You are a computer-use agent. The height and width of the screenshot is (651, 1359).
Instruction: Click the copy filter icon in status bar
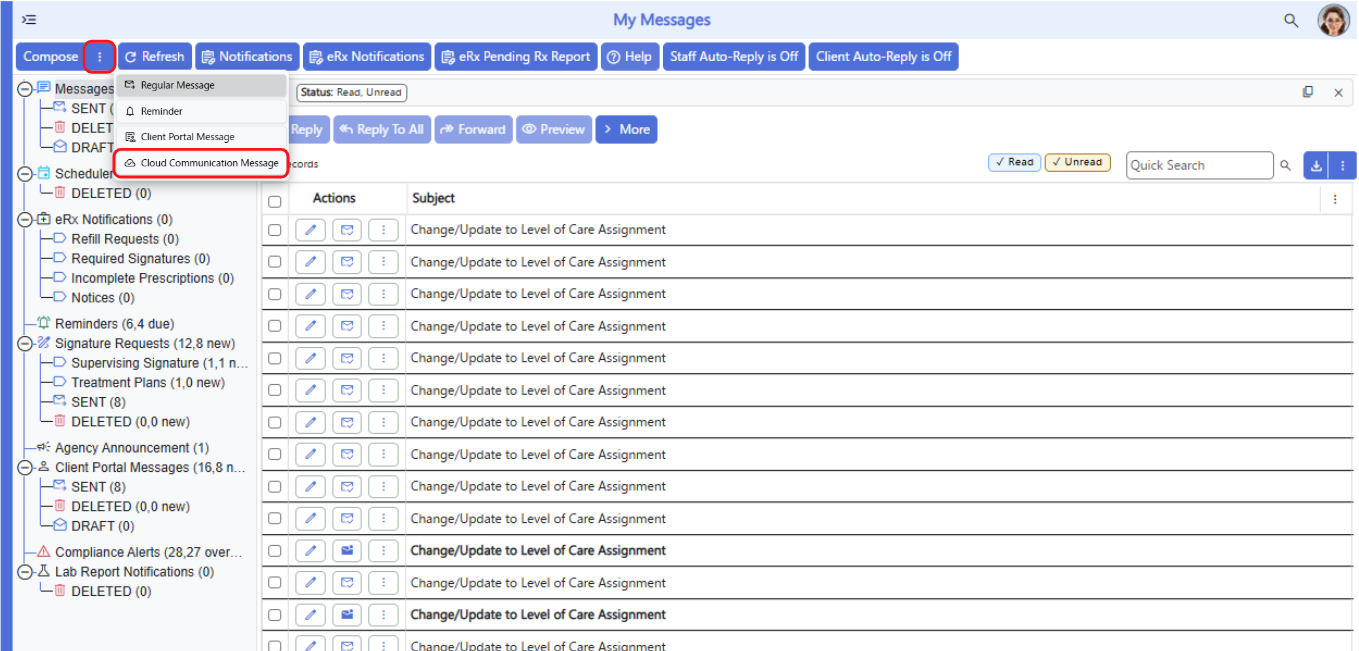click(1308, 92)
